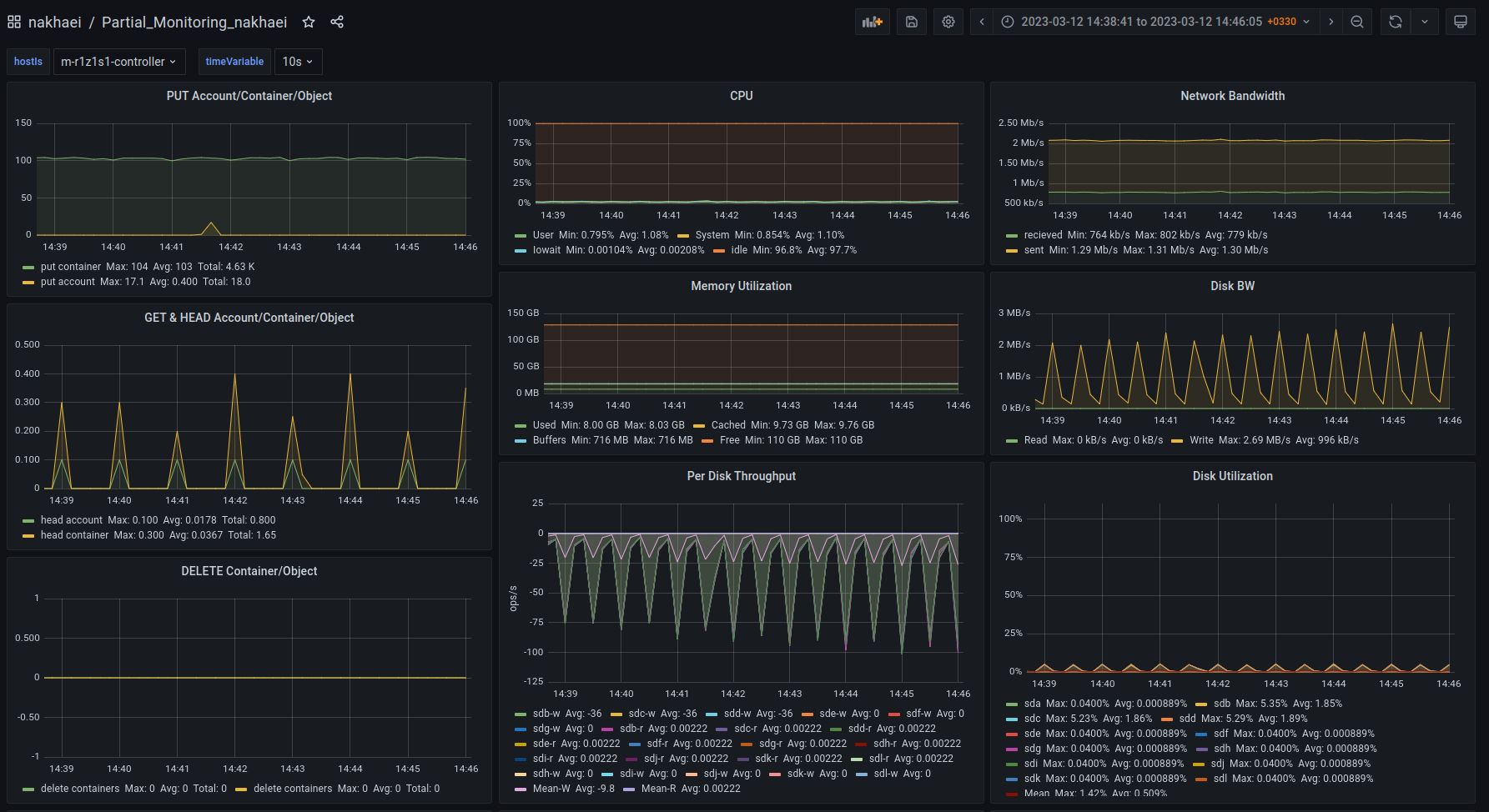Shift time range backward

click(982, 22)
